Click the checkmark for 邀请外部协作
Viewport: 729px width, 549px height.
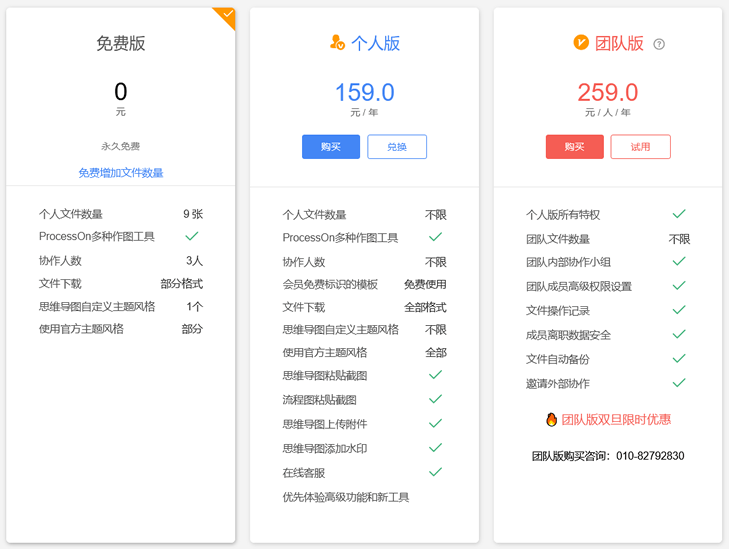click(x=679, y=383)
